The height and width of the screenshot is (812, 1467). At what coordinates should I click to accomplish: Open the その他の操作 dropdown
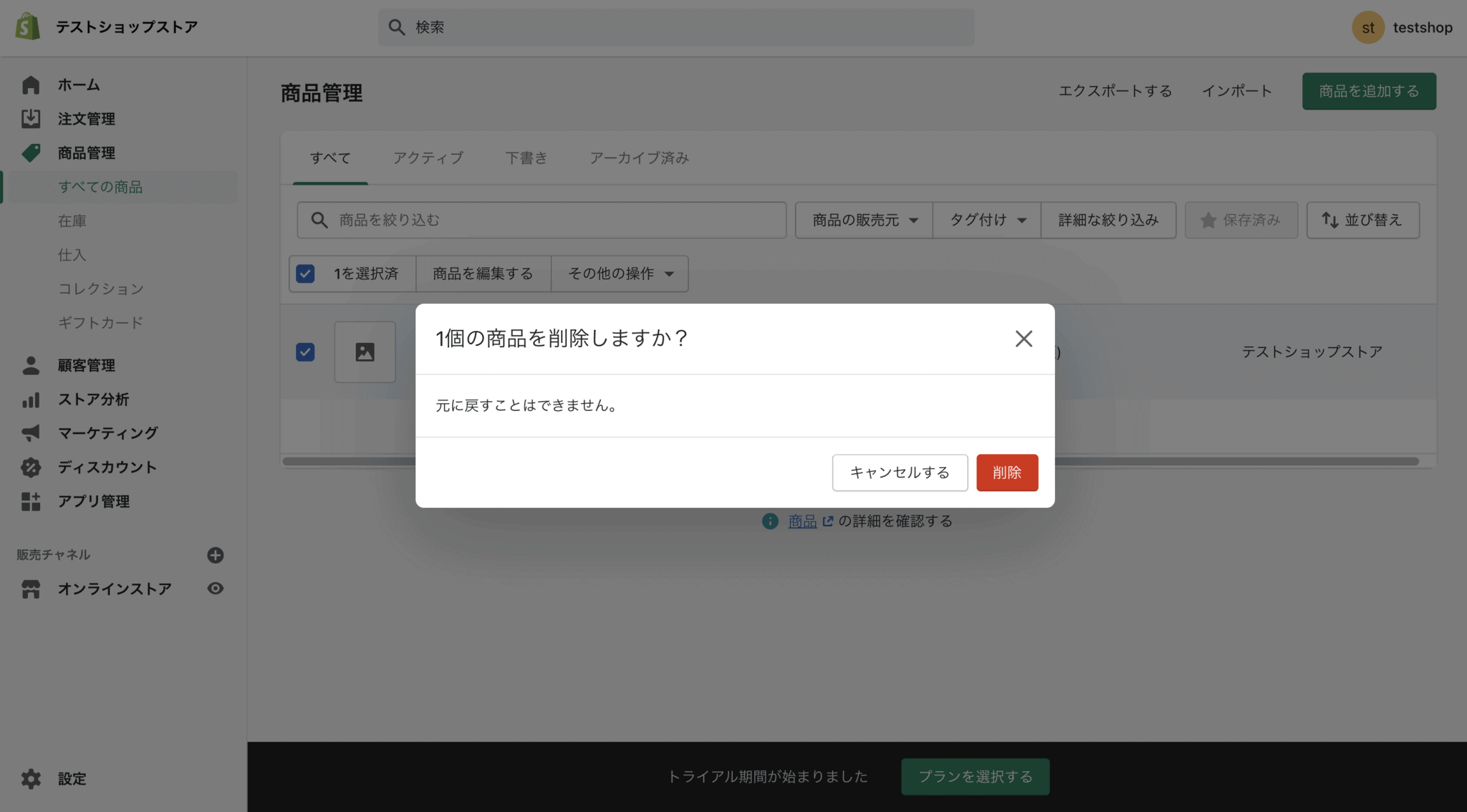[x=619, y=274]
